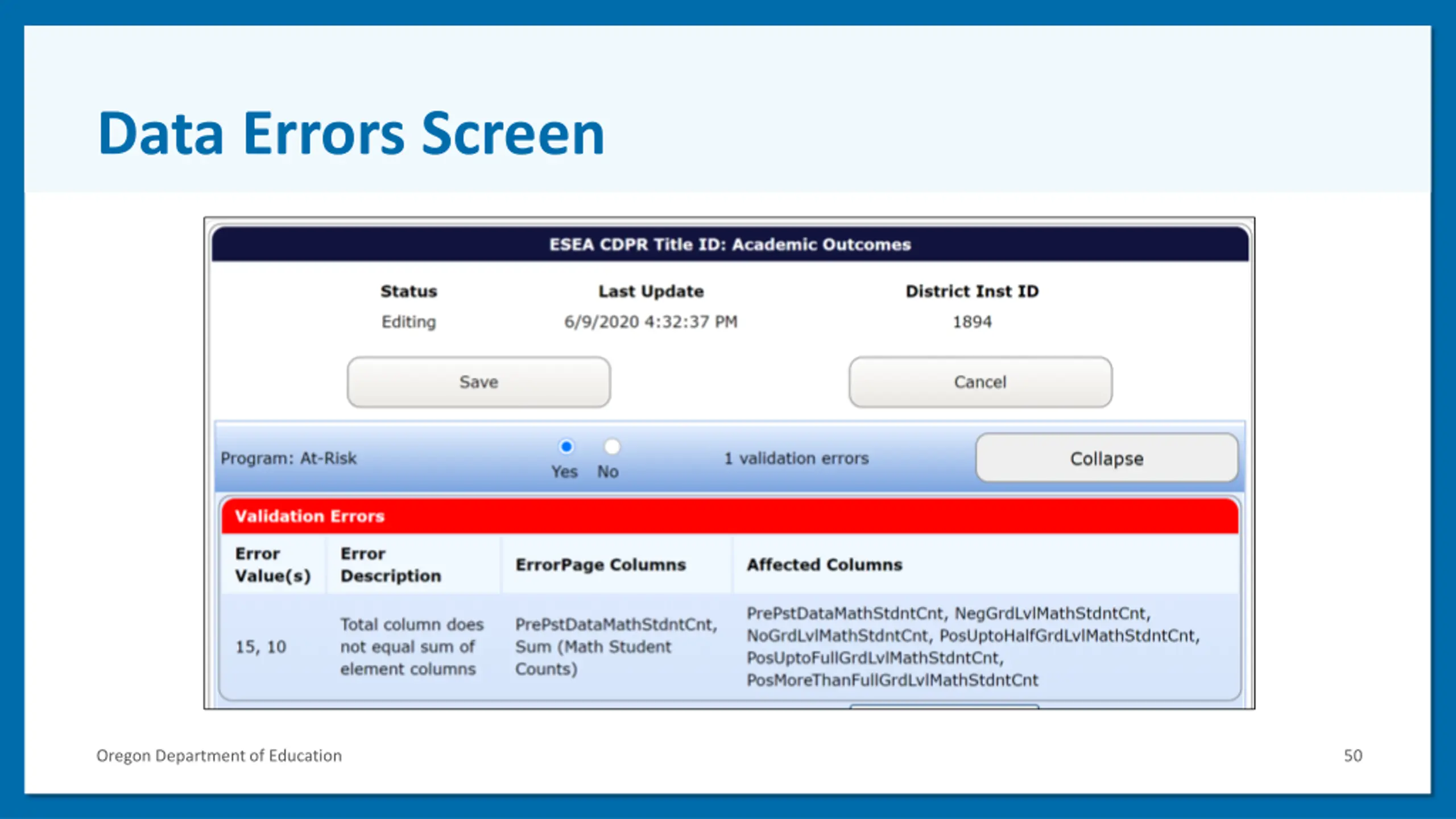Click the ErrorPage Columns header
Viewport: 1456px width, 819px height.
click(601, 565)
